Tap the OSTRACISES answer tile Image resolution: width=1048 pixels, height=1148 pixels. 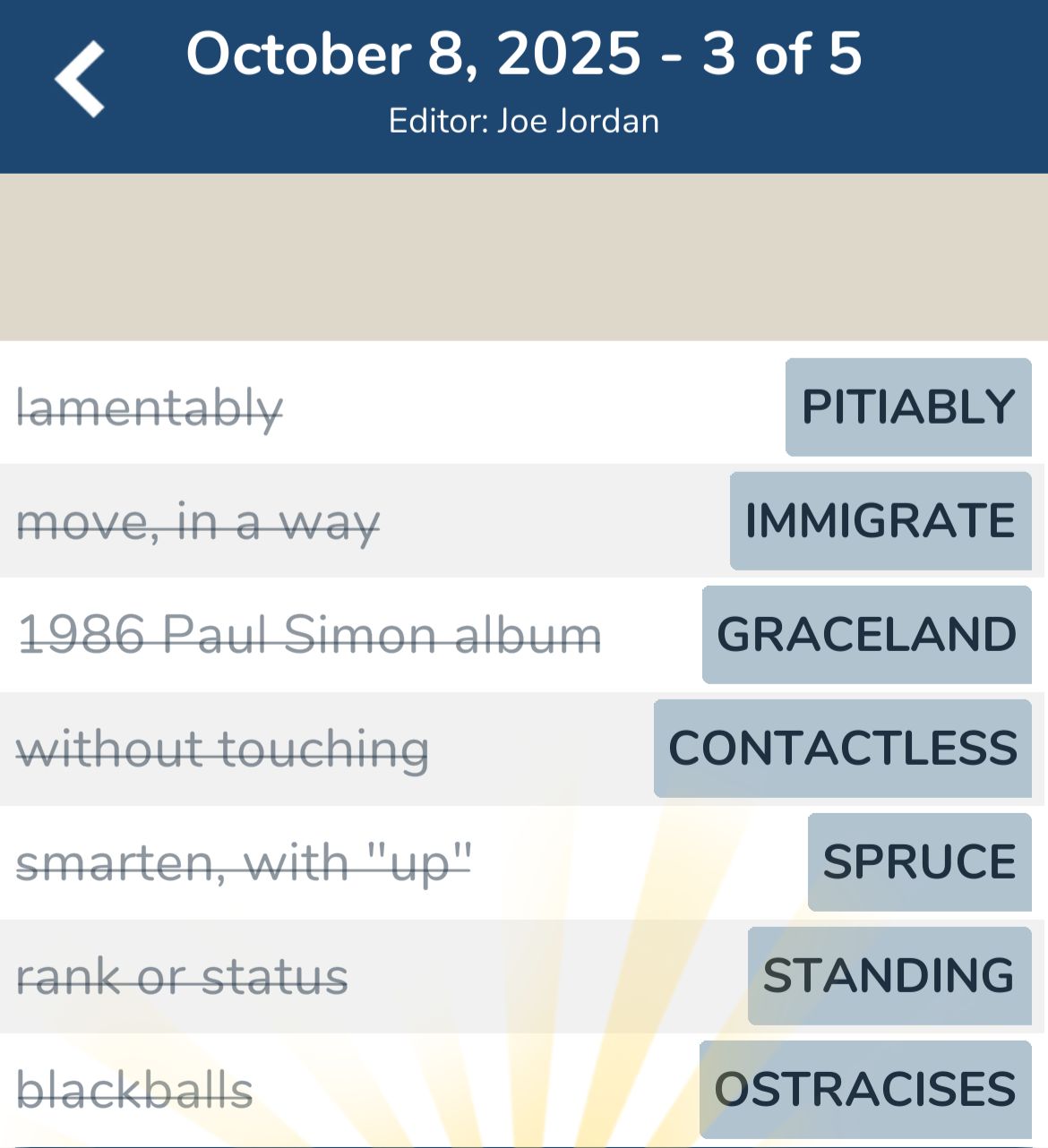click(x=865, y=1090)
